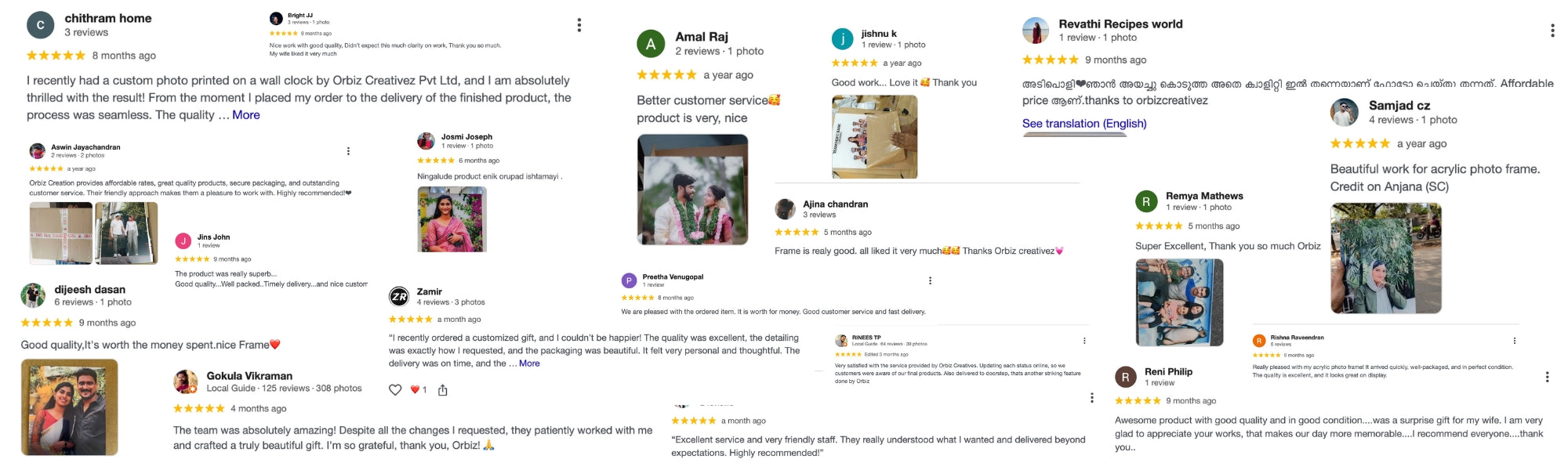
Task: Open three-dot menu for Revathi Recipes world review
Action: (x=1552, y=31)
